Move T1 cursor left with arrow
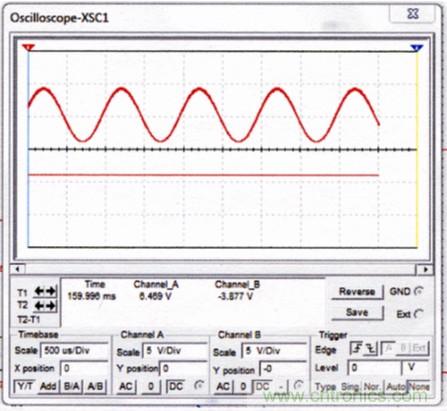The image size is (447, 411). tap(39, 292)
